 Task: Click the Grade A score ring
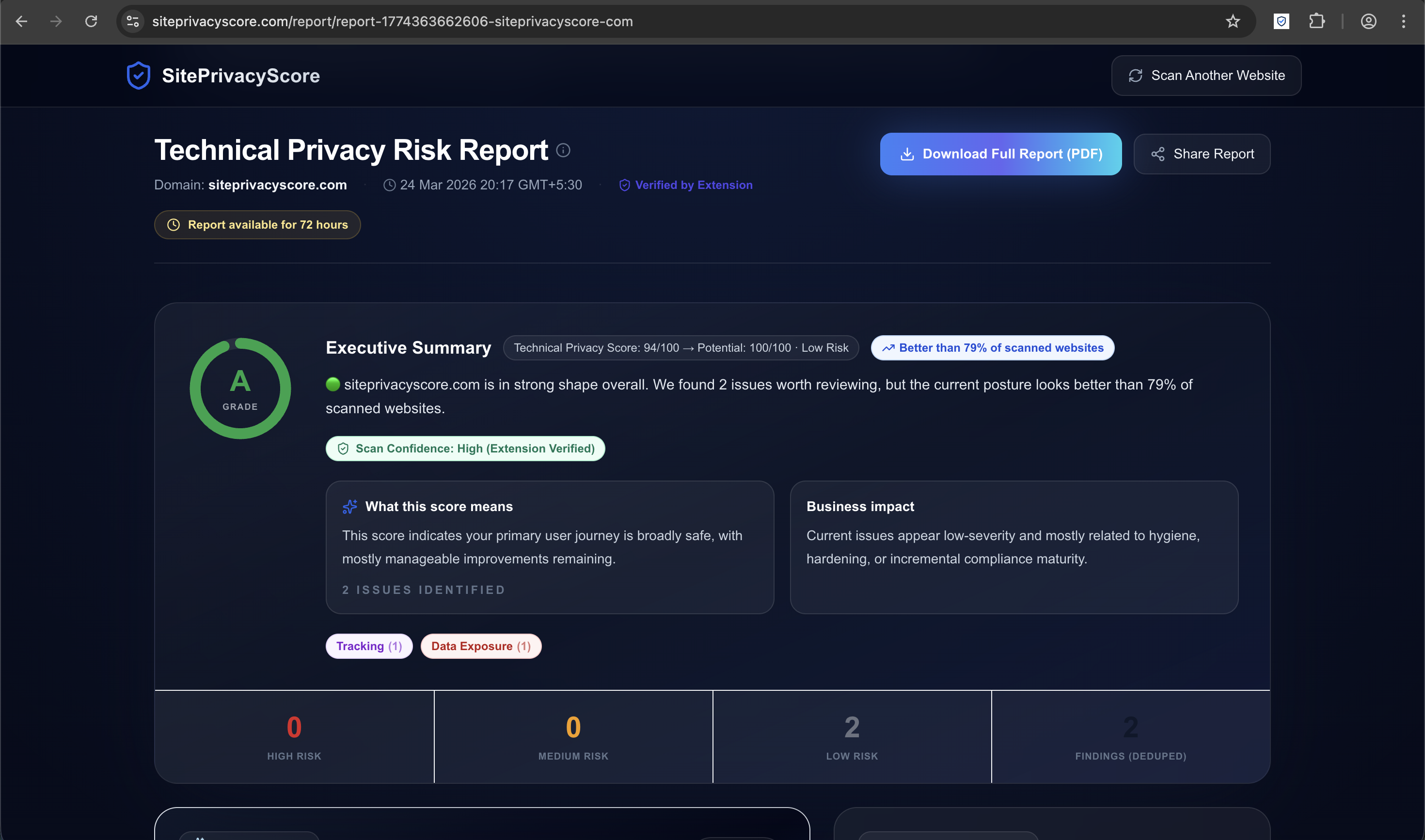tap(240, 388)
